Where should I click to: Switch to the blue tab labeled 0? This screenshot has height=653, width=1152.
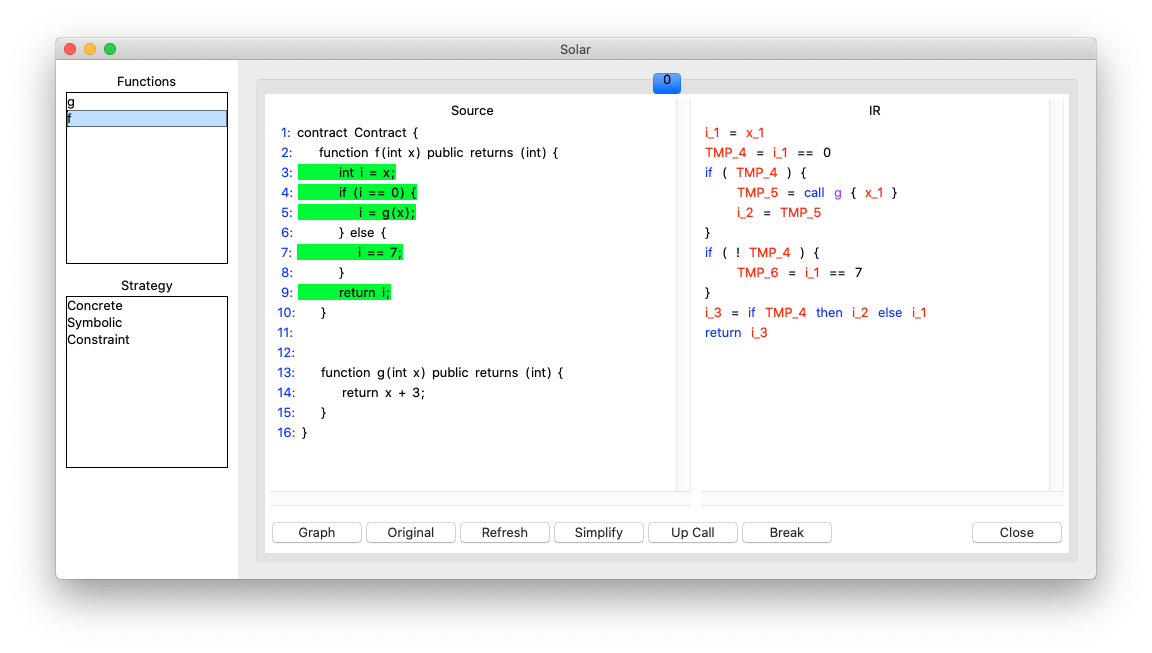[x=667, y=83]
